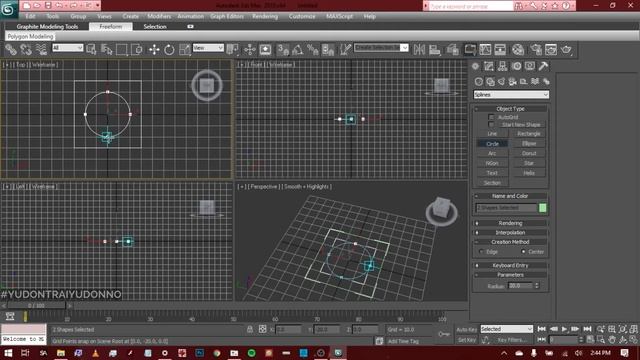Open the Splines category dropdown

point(511,95)
